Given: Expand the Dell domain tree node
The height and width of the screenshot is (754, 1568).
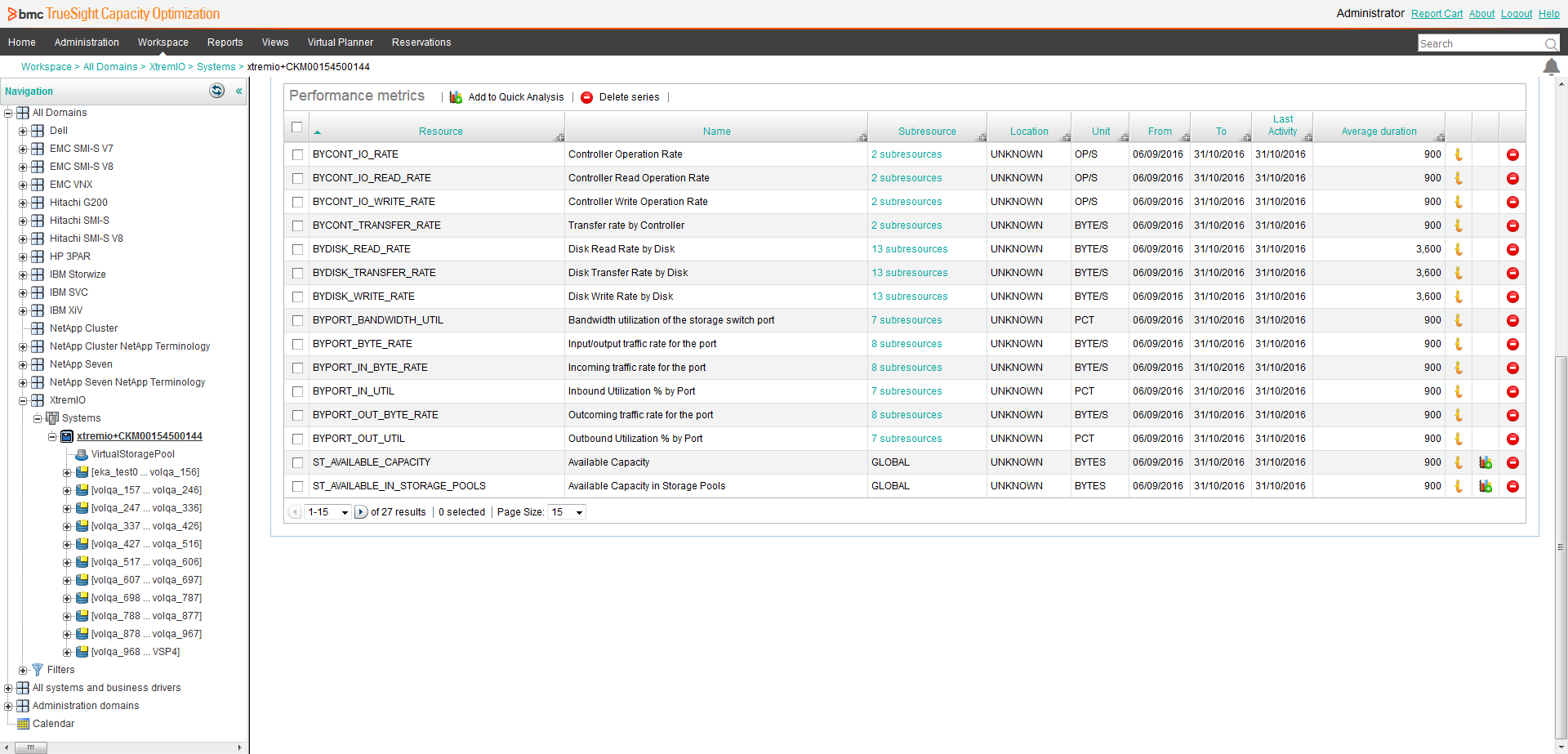Looking at the screenshot, I should click(x=23, y=131).
